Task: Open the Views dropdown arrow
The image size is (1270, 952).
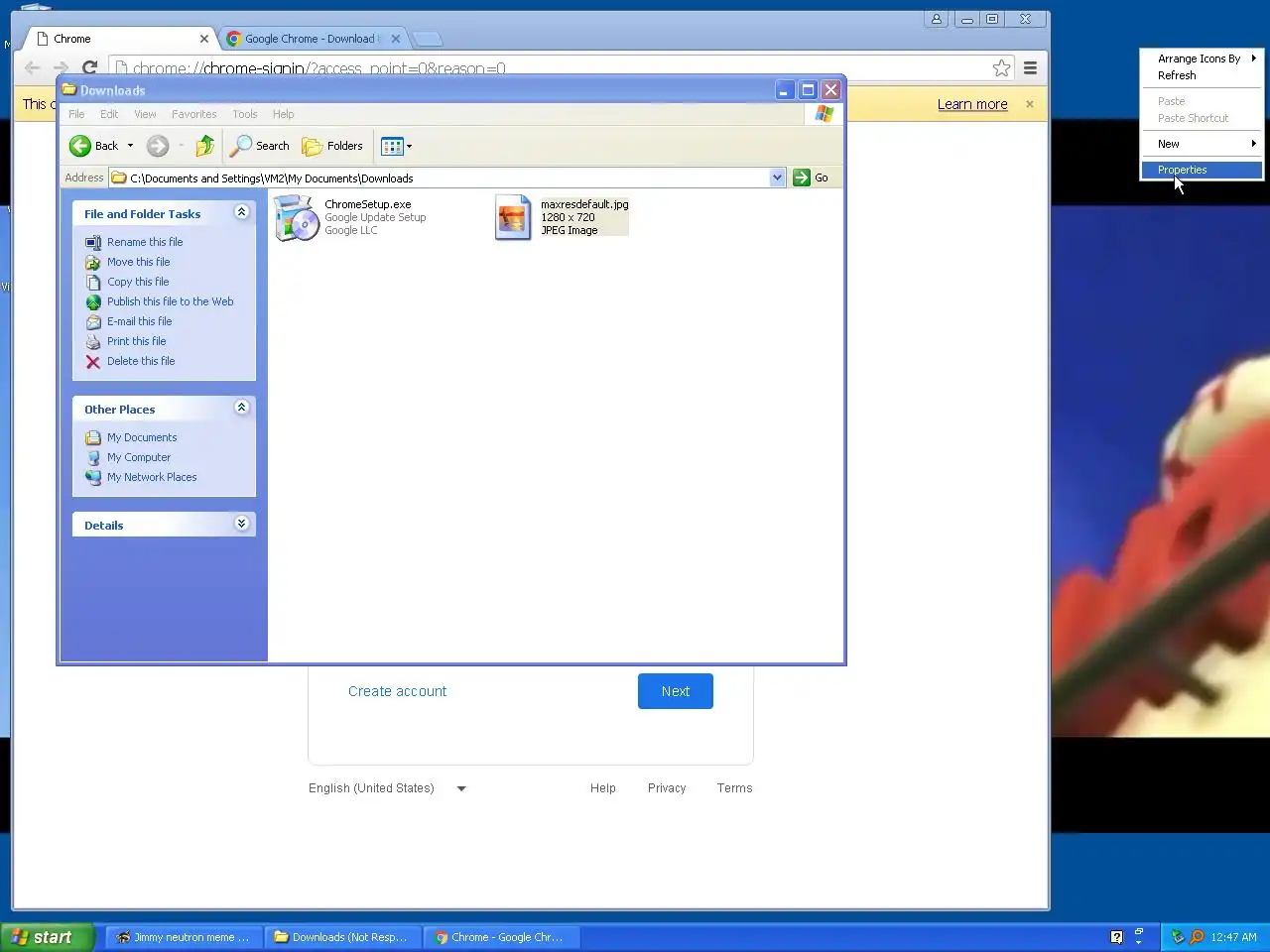Action: 409,147
